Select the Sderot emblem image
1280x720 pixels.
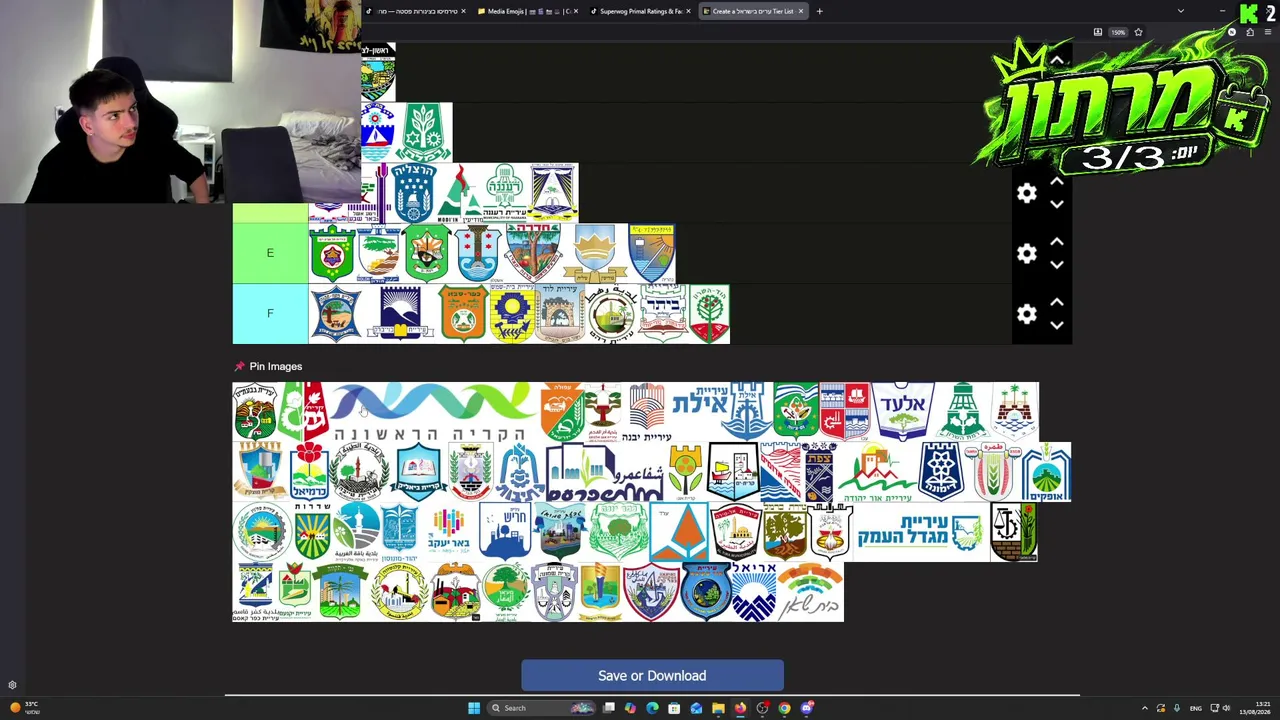[312, 532]
